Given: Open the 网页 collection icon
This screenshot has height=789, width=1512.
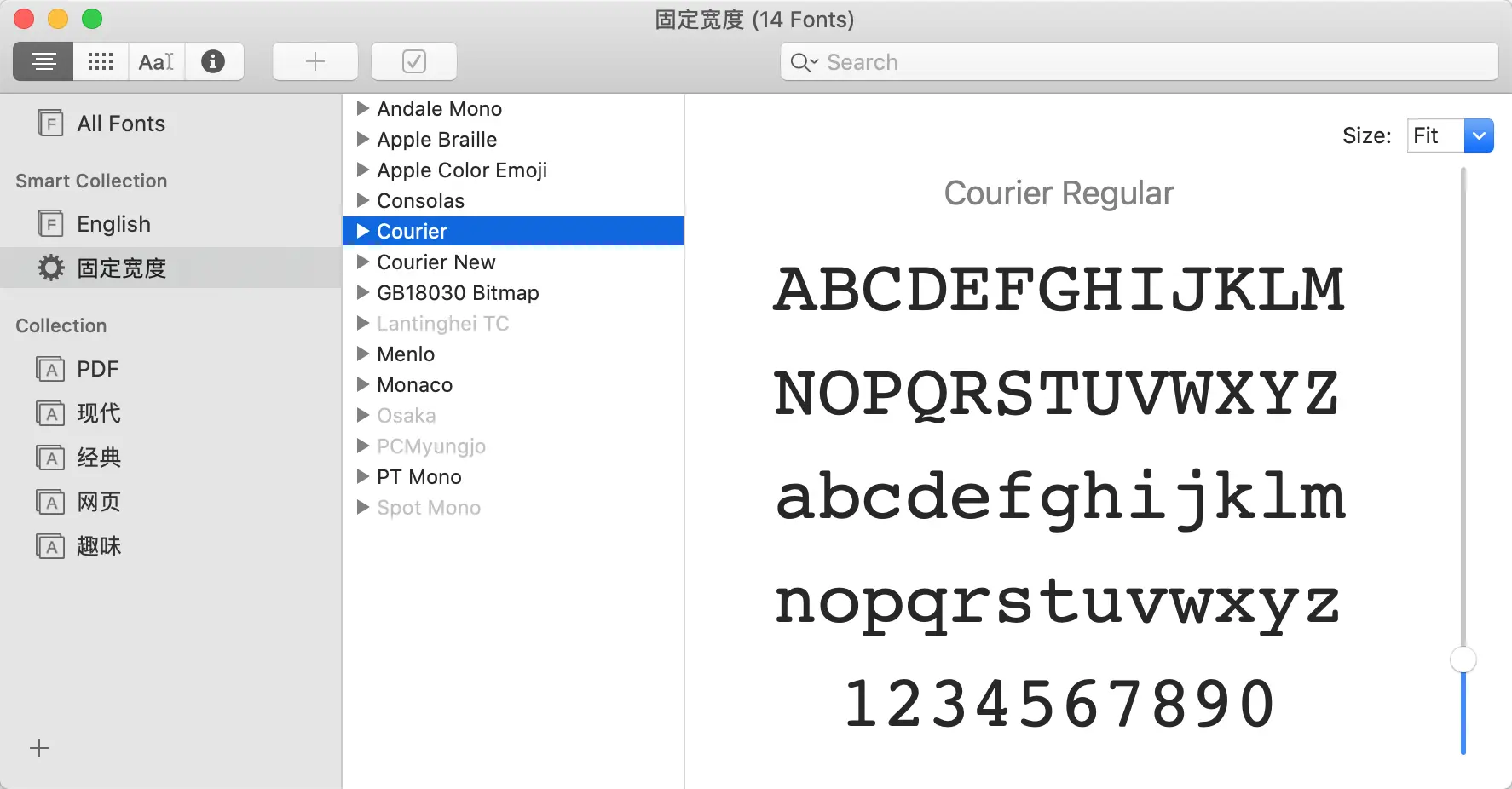Looking at the screenshot, I should click(50, 502).
